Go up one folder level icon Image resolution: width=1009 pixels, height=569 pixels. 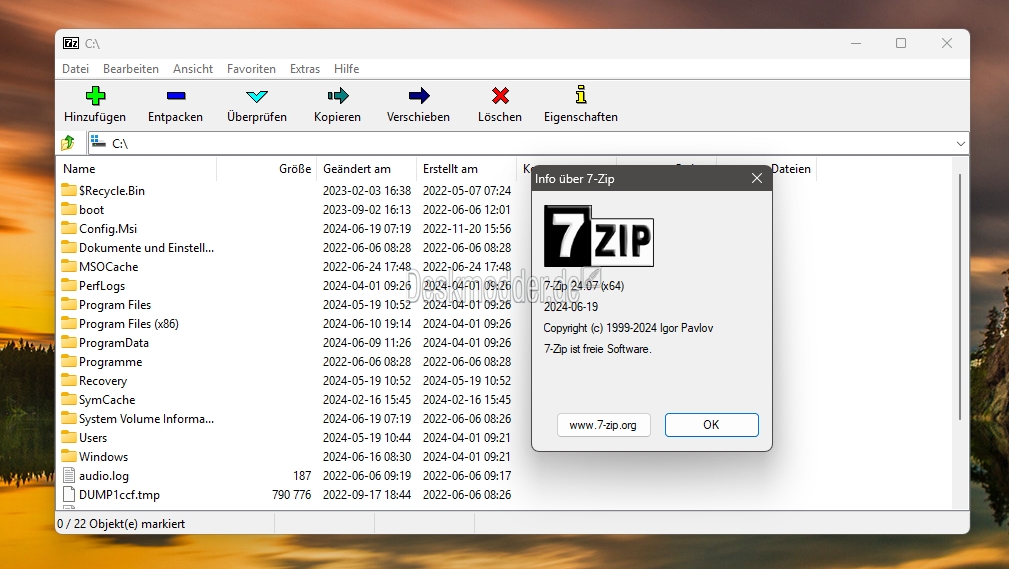click(68, 143)
